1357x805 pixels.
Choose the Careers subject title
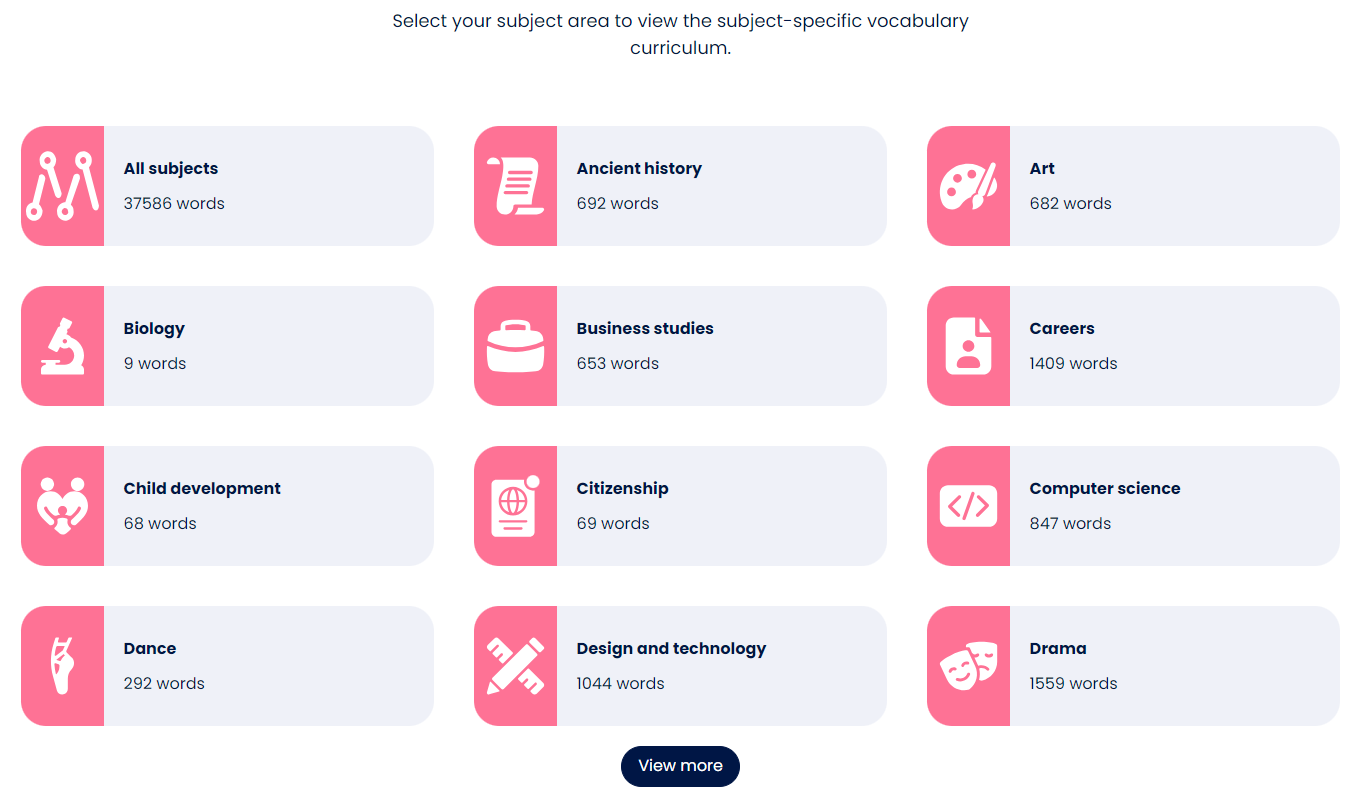(x=1062, y=328)
